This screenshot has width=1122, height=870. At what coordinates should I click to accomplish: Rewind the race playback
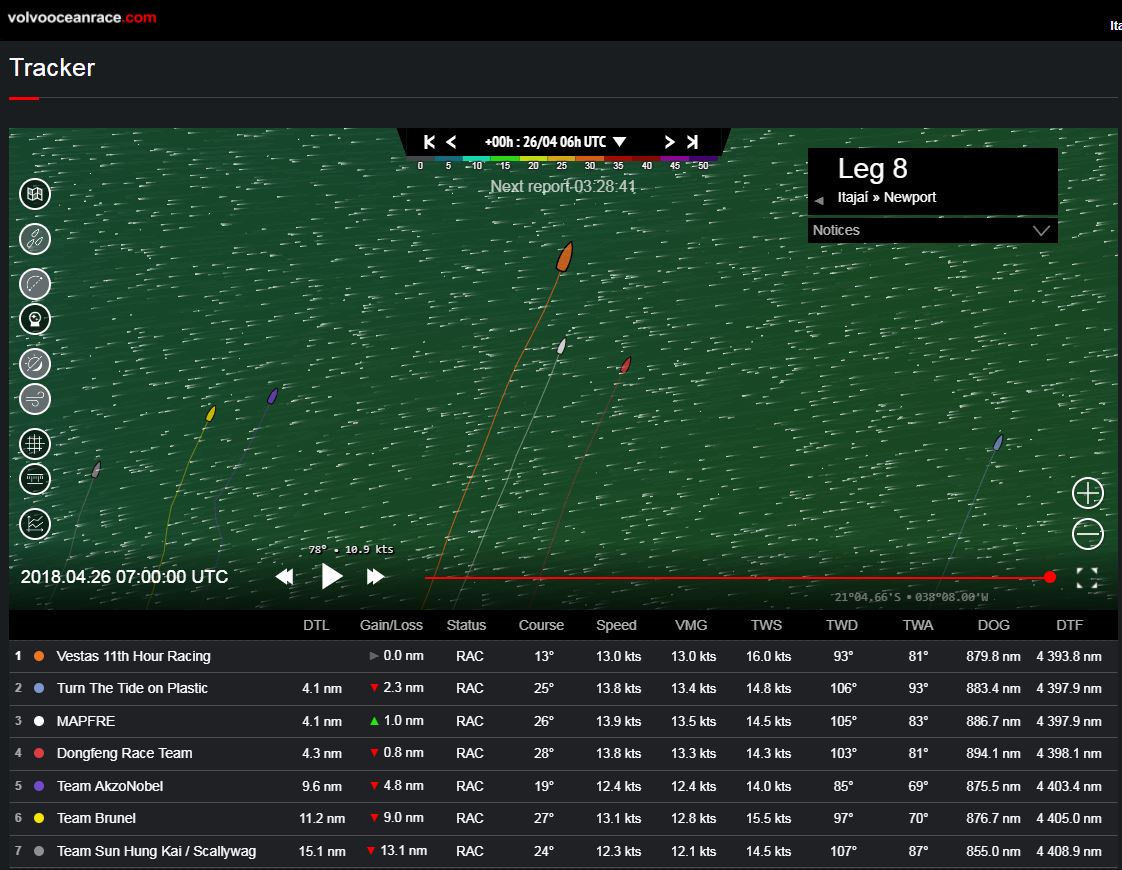[x=285, y=577]
